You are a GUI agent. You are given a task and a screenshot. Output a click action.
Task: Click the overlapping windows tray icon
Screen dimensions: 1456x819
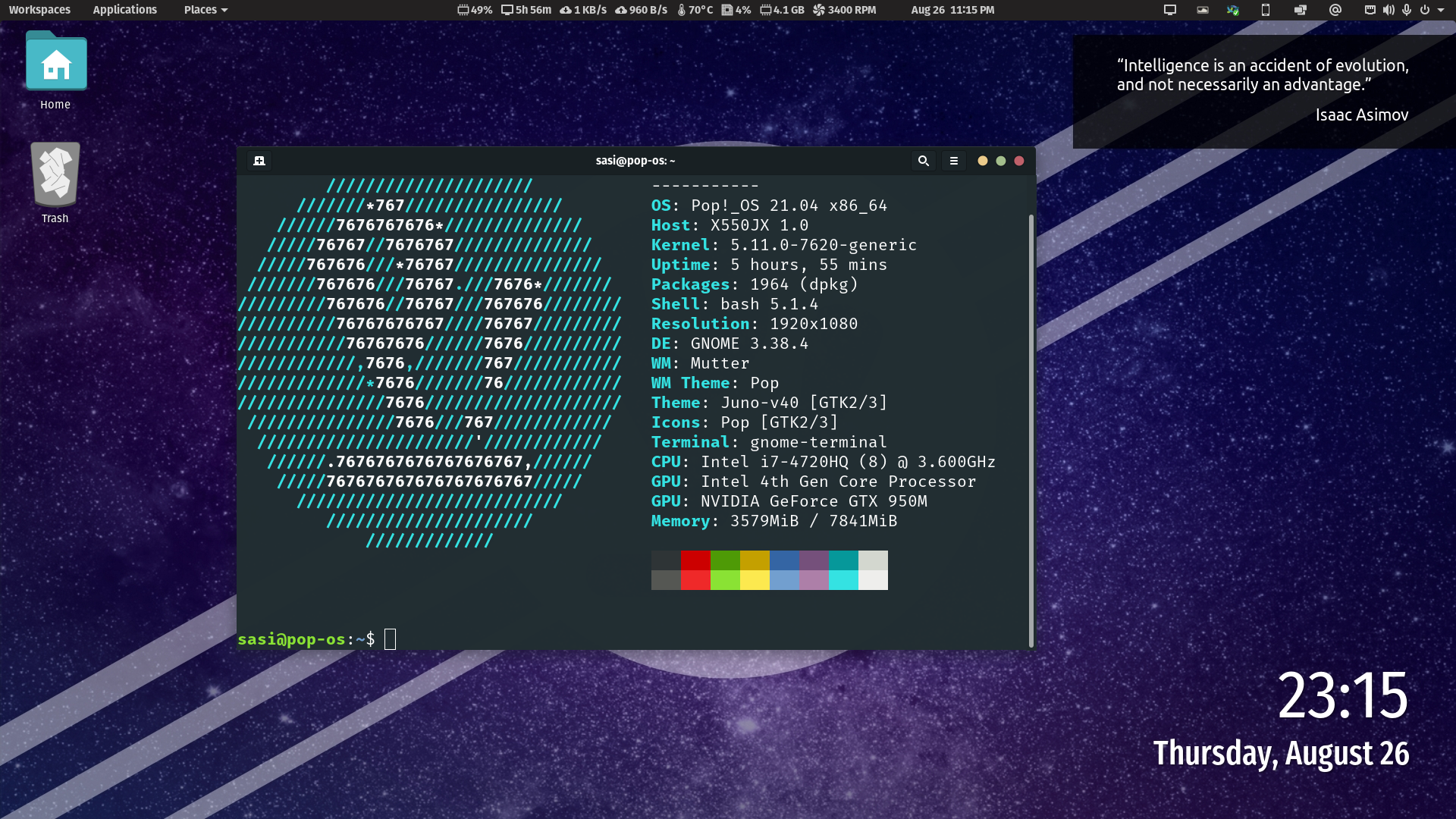pos(1301,10)
